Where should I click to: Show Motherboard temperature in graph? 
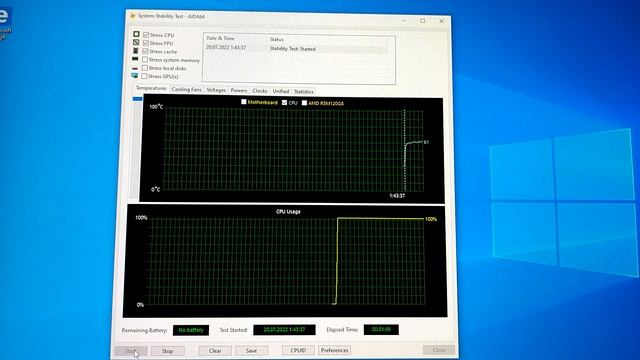[244, 102]
